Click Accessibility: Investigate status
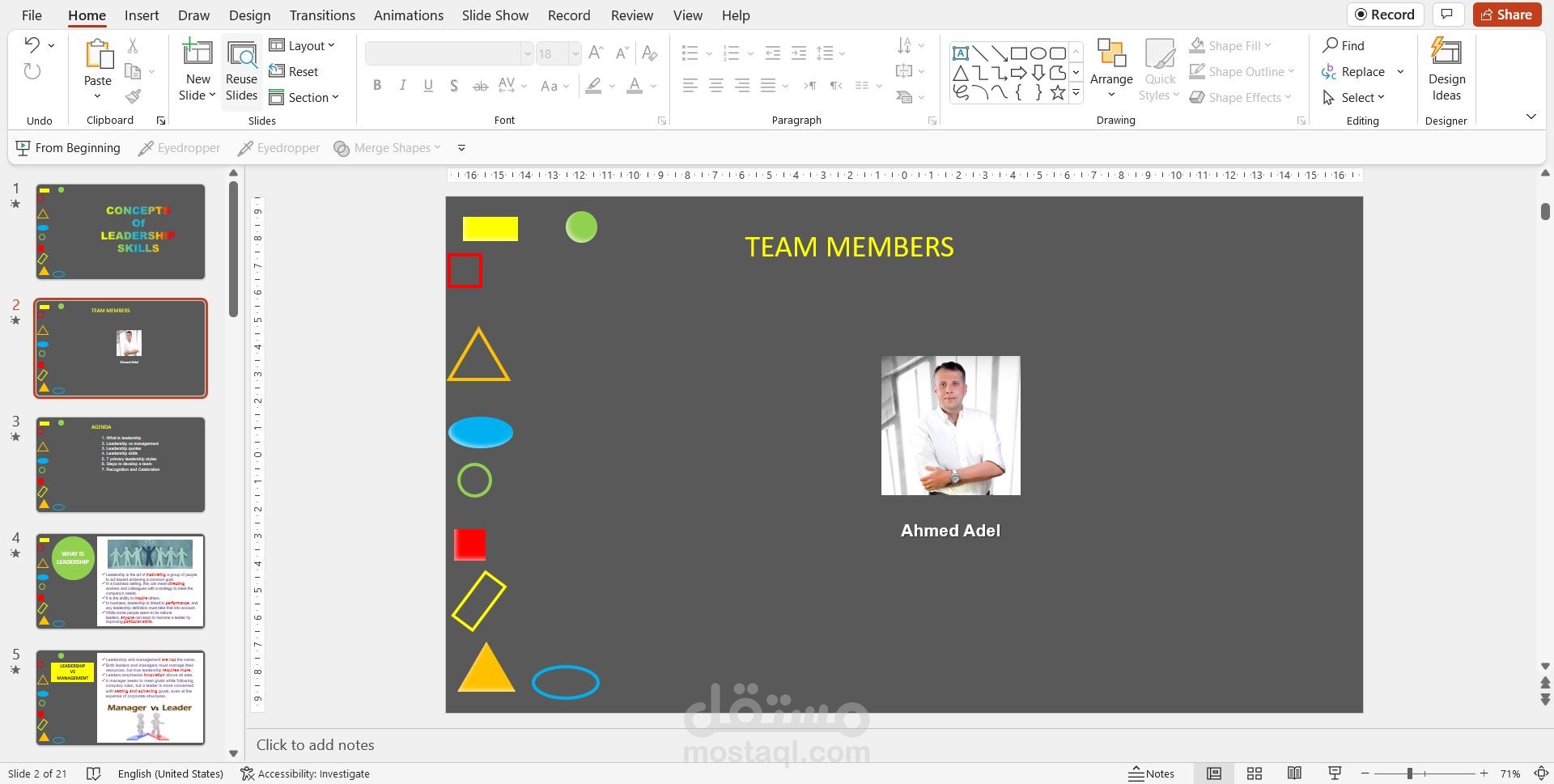 tap(305, 773)
